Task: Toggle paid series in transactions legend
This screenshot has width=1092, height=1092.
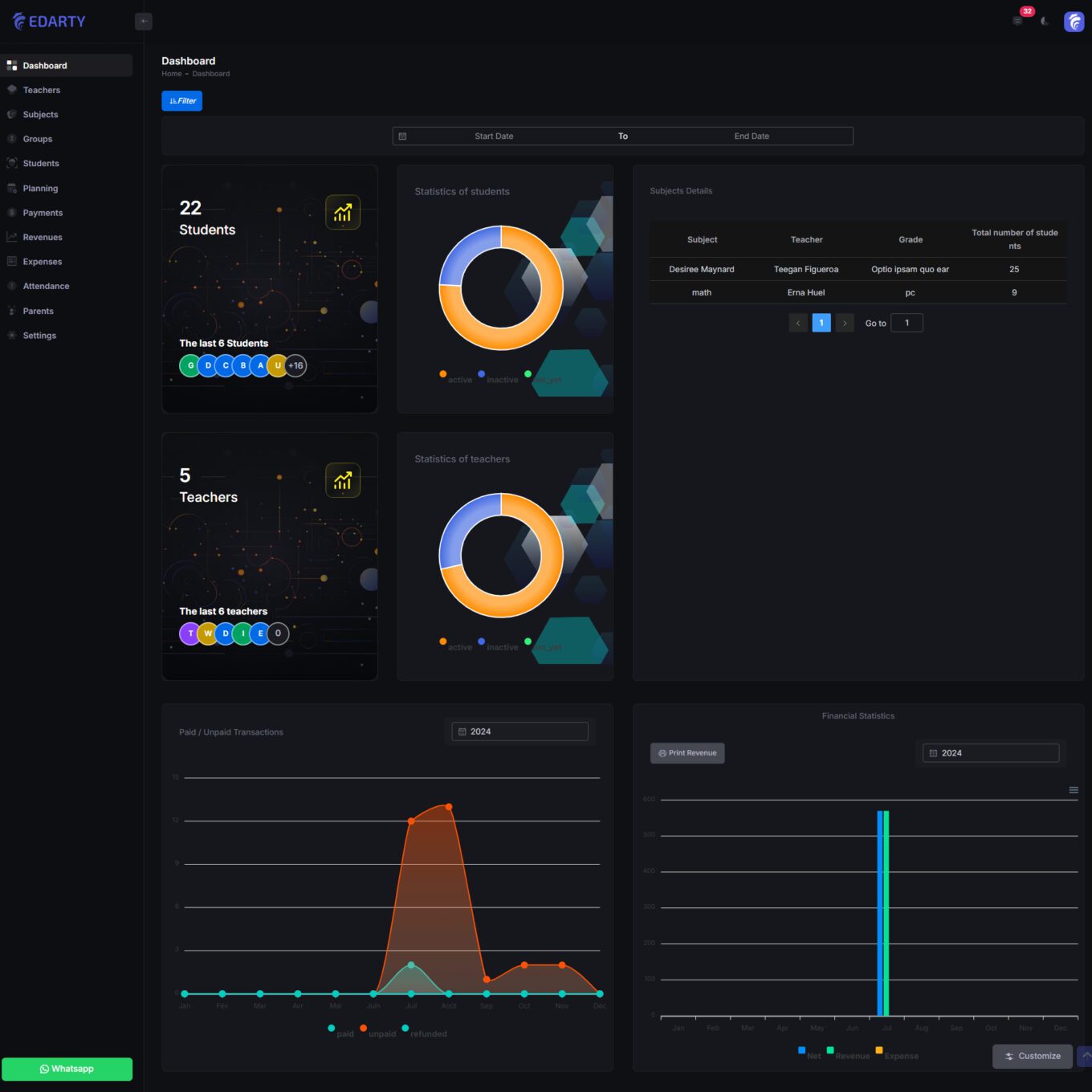Action: [340, 1033]
